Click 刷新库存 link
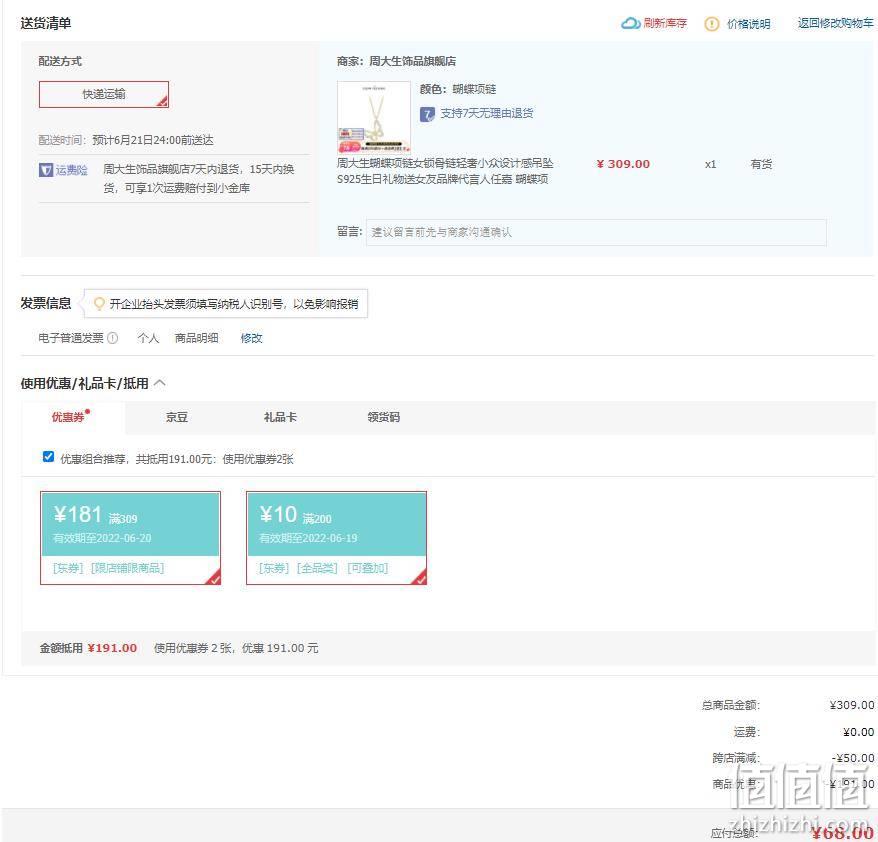 [x=665, y=24]
